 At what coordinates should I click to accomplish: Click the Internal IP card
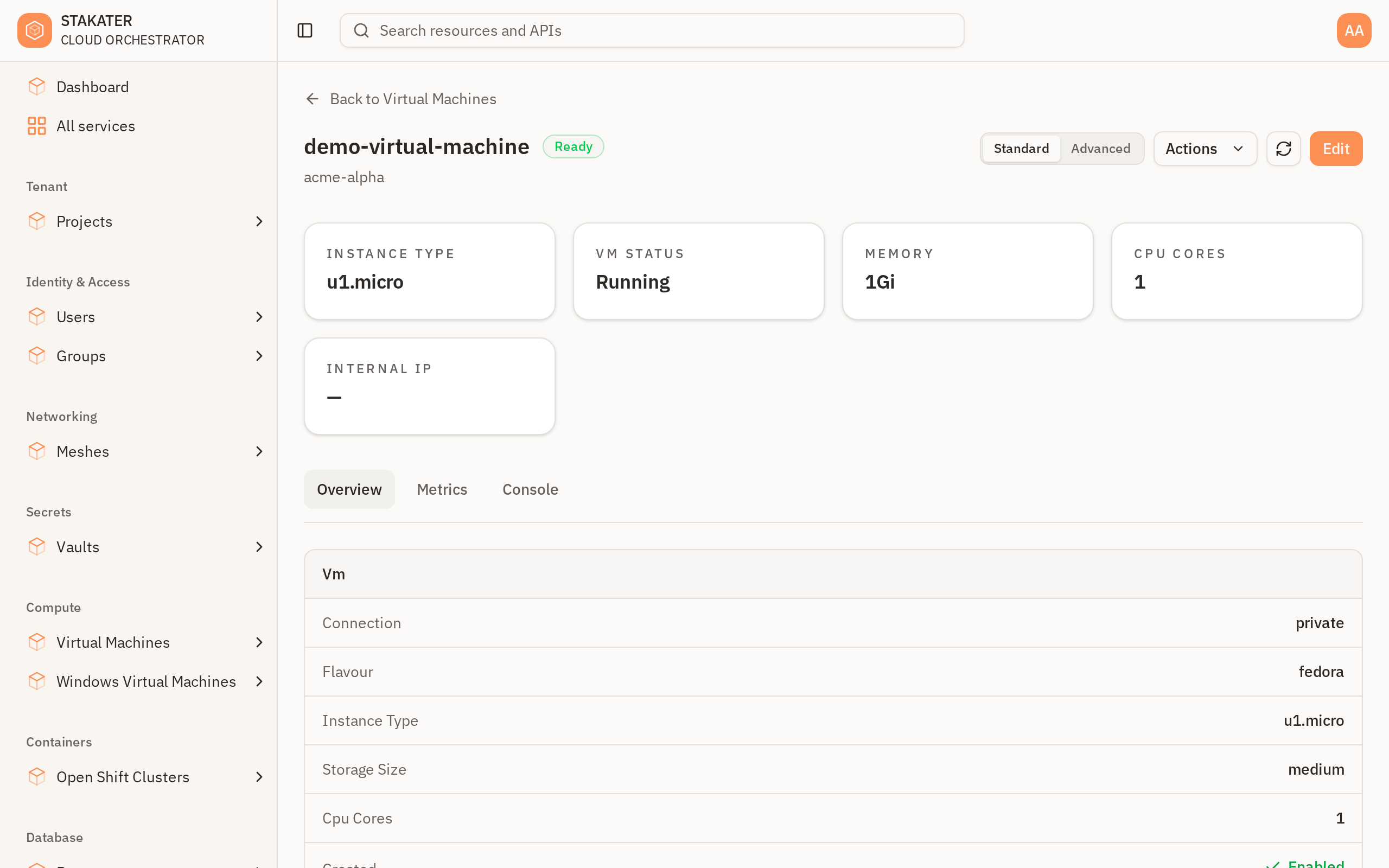[429, 386]
